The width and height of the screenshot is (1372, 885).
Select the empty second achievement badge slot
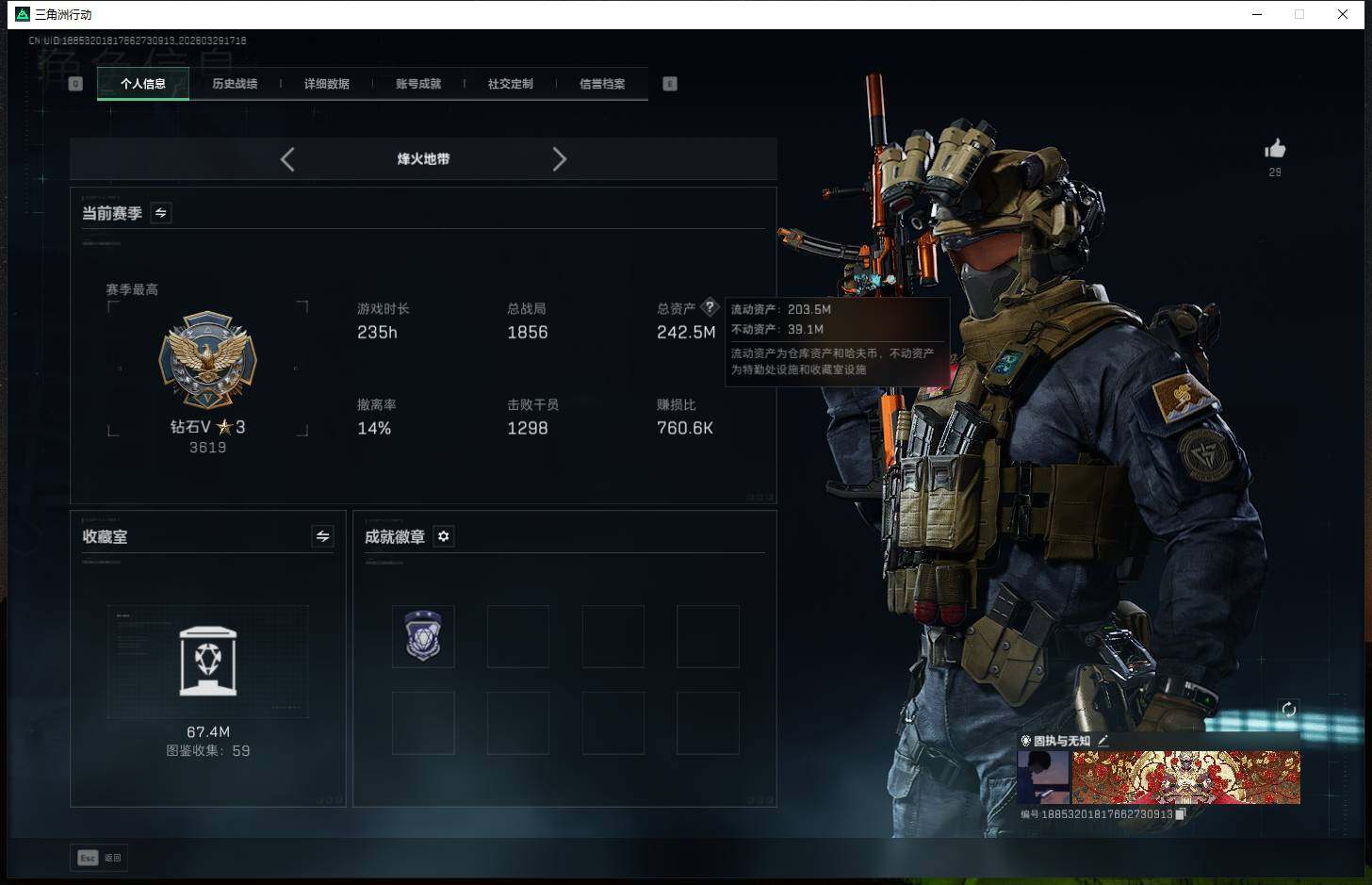tap(517, 636)
